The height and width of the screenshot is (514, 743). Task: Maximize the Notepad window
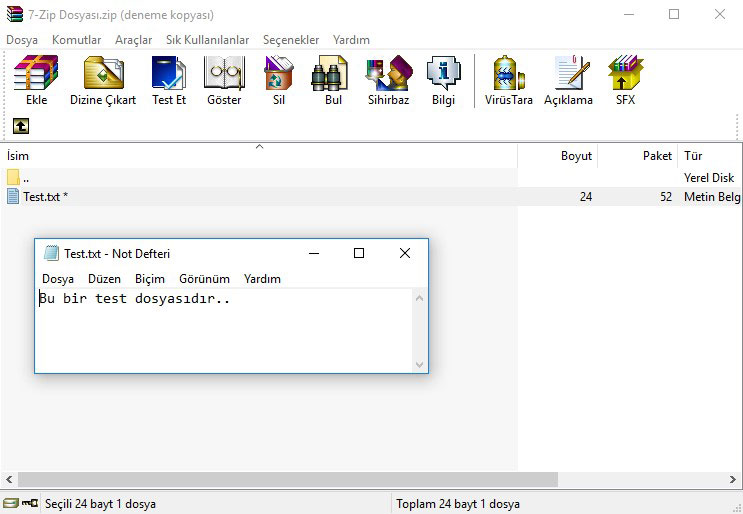[359, 253]
